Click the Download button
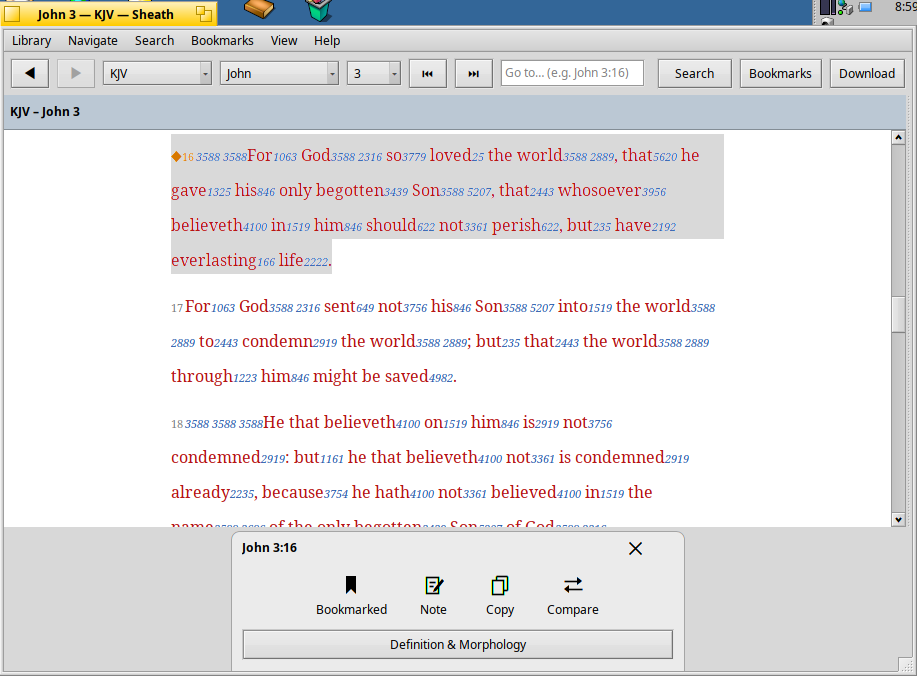 pyautogui.click(x=867, y=74)
